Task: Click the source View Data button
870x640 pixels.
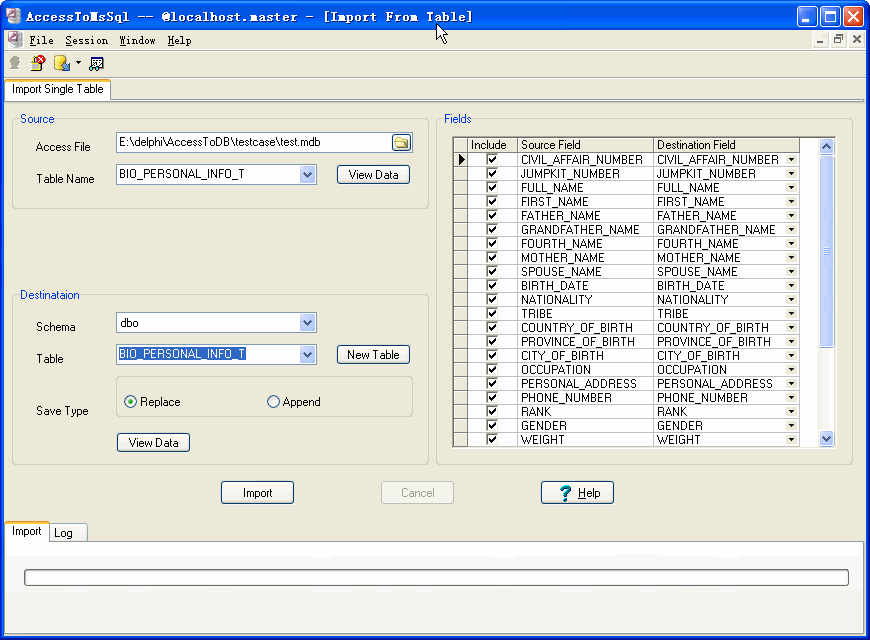Action: 373,175
